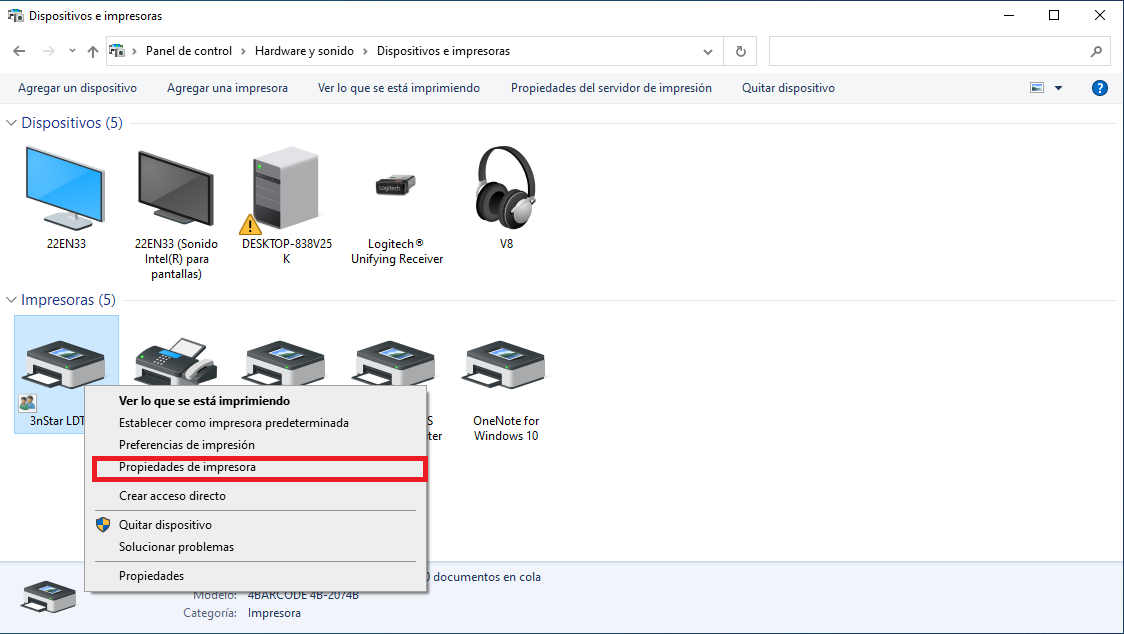Click toolbar 'Quitar dispositivo' button
Screen dimensions: 1124x634
(x=789, y=88)
